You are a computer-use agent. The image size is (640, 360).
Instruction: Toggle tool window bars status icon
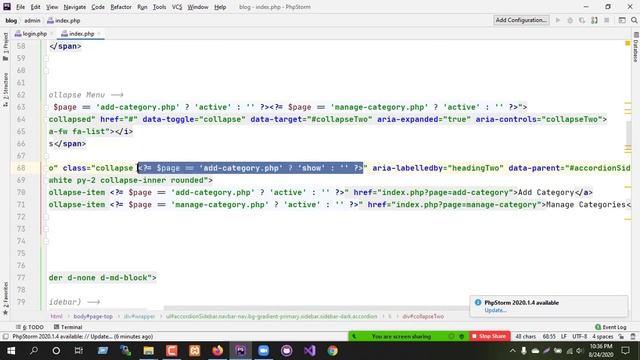5,337
